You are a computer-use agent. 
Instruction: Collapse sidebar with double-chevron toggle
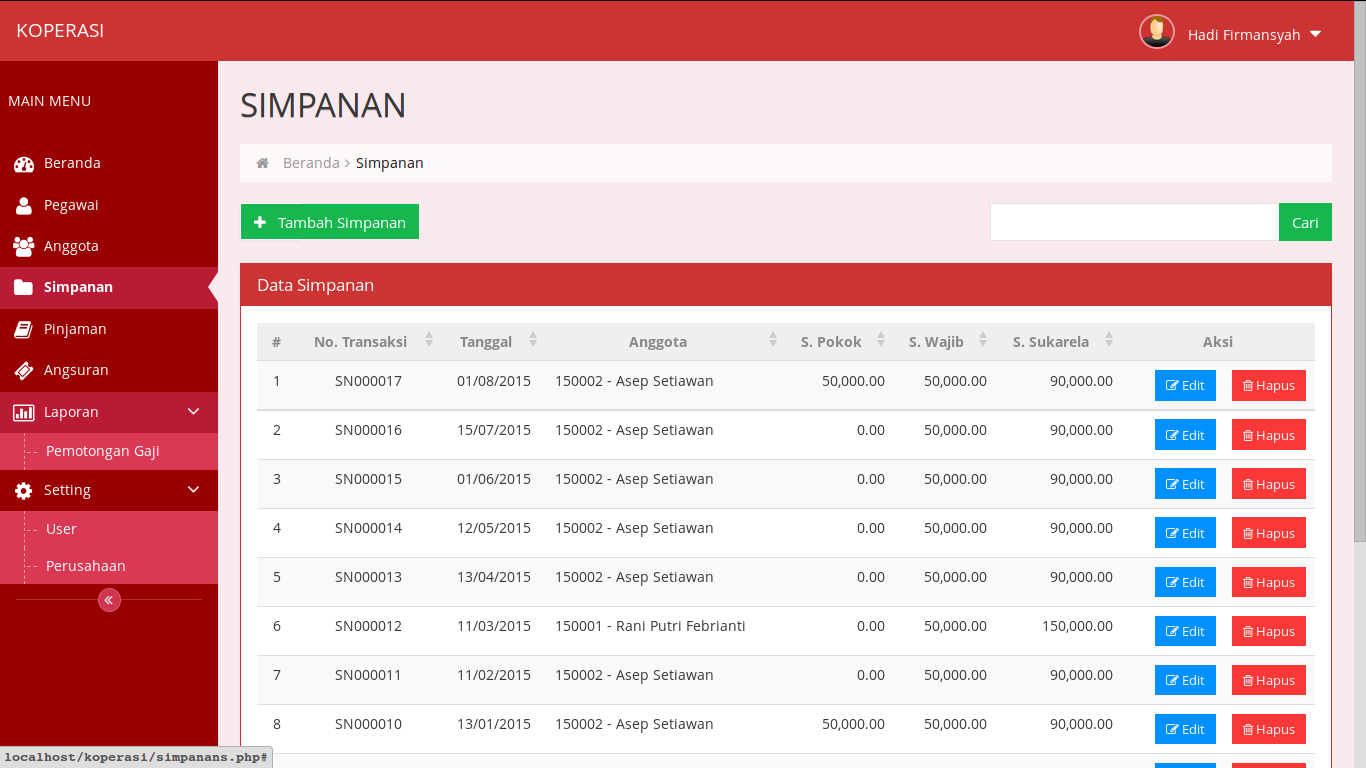(109, 600)
